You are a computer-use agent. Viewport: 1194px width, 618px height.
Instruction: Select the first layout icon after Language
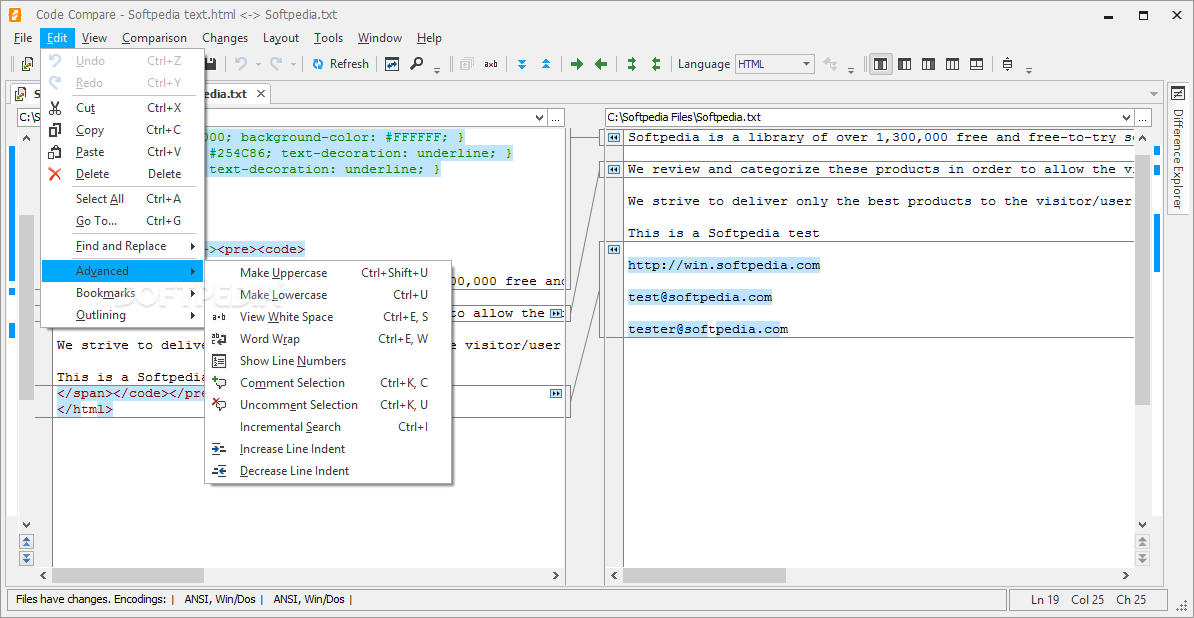click(x=880, y=64)
